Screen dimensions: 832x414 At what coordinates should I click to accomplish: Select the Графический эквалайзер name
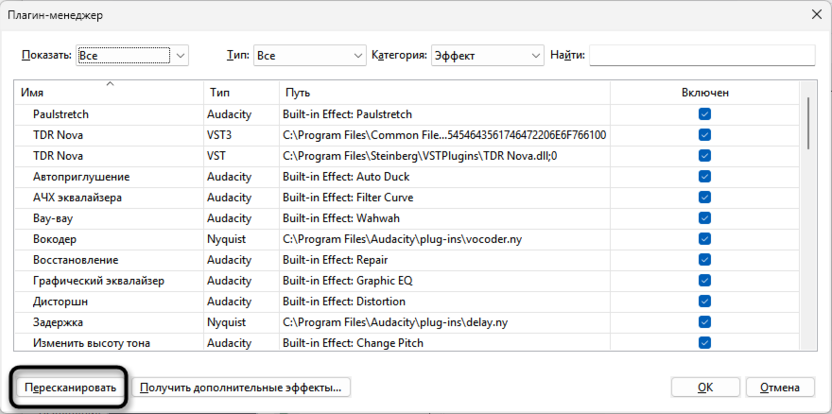99,280
